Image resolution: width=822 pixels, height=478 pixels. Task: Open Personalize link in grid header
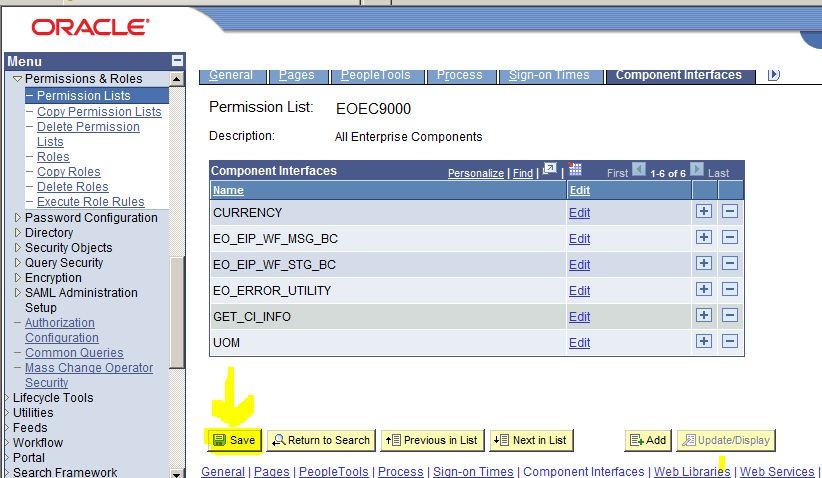point(475,173)
